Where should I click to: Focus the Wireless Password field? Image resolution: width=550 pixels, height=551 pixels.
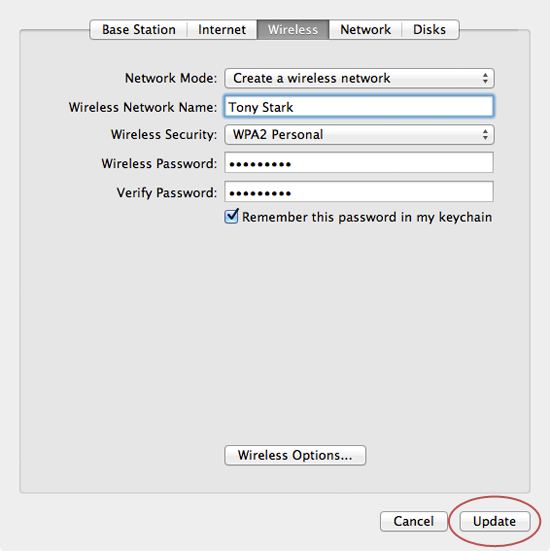coord(359,163)
